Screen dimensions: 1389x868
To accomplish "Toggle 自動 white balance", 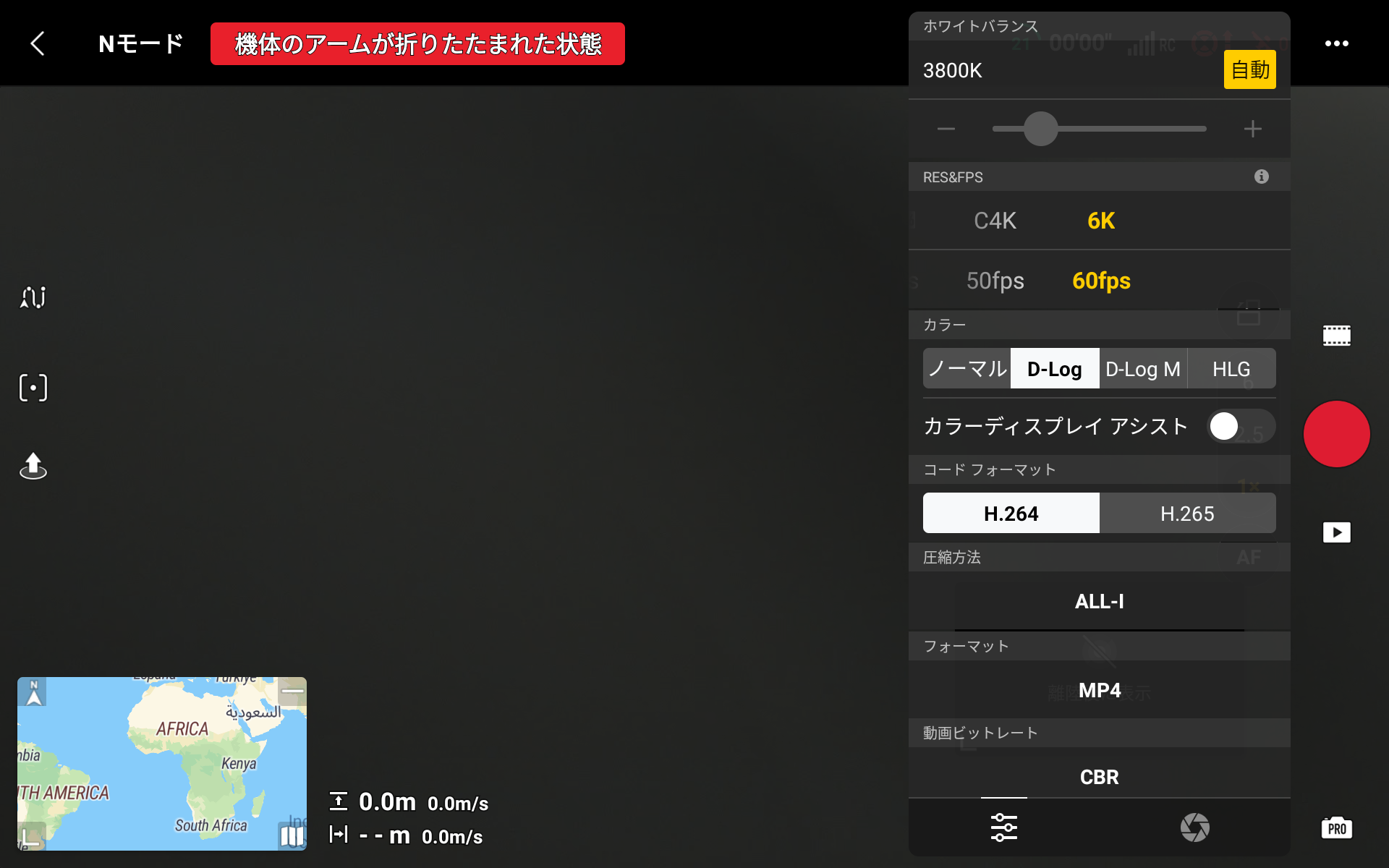I will (x=1249, y=69).
